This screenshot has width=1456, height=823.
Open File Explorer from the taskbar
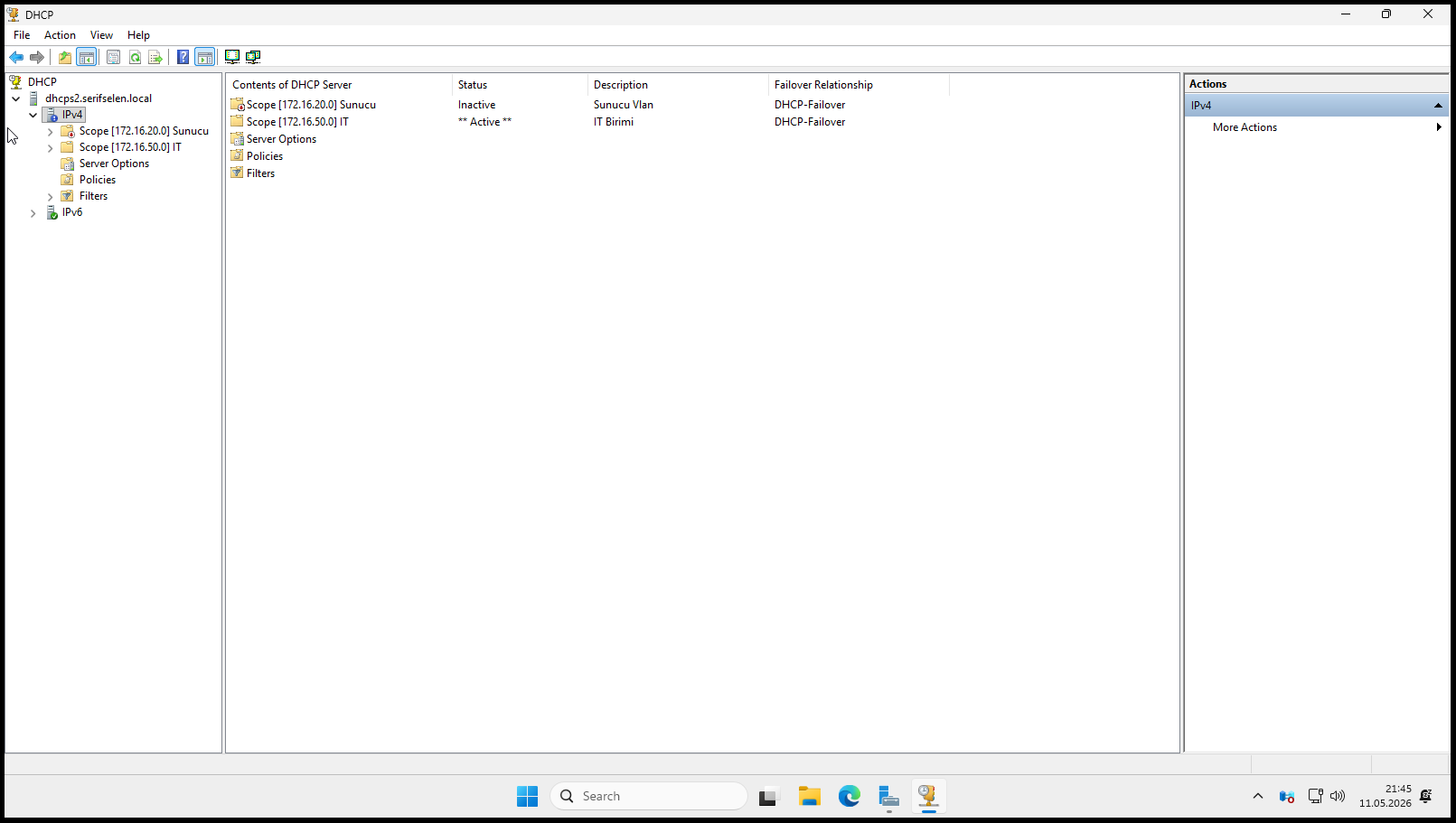coord(809,796)
